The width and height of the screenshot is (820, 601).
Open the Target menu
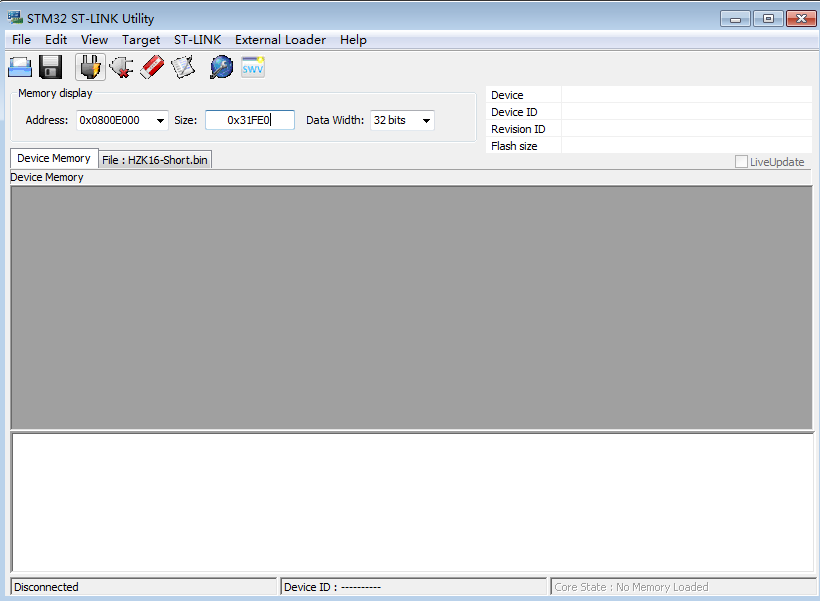(141, 40)
